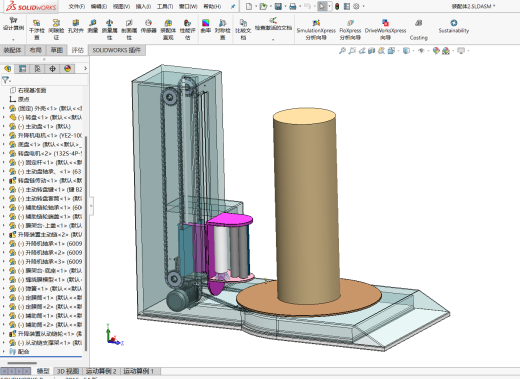This screenshot has height=379, width=520.
Task: Expand the 配合 (Mates) folder
Action: [4, 351]
